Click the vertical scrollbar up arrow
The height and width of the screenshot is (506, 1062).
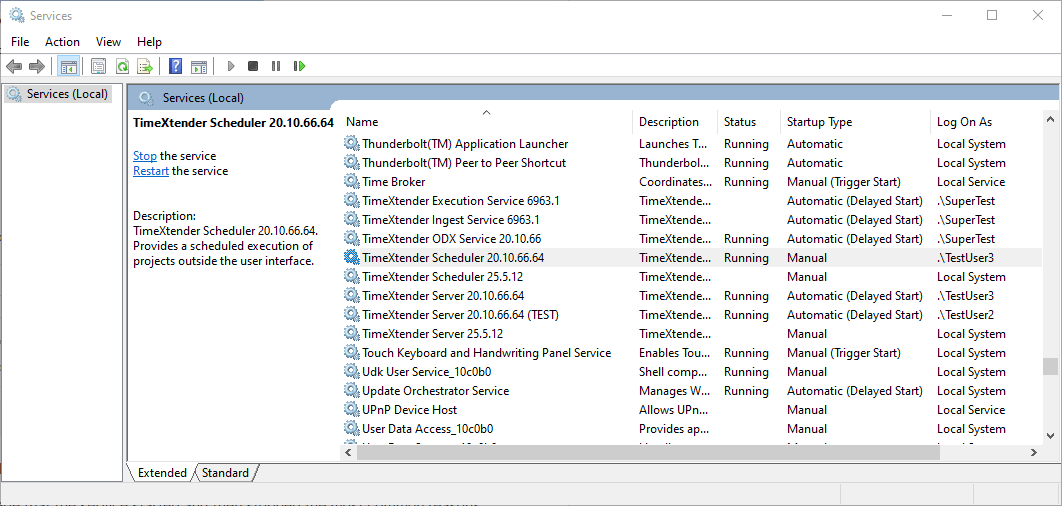[1050, 119]
